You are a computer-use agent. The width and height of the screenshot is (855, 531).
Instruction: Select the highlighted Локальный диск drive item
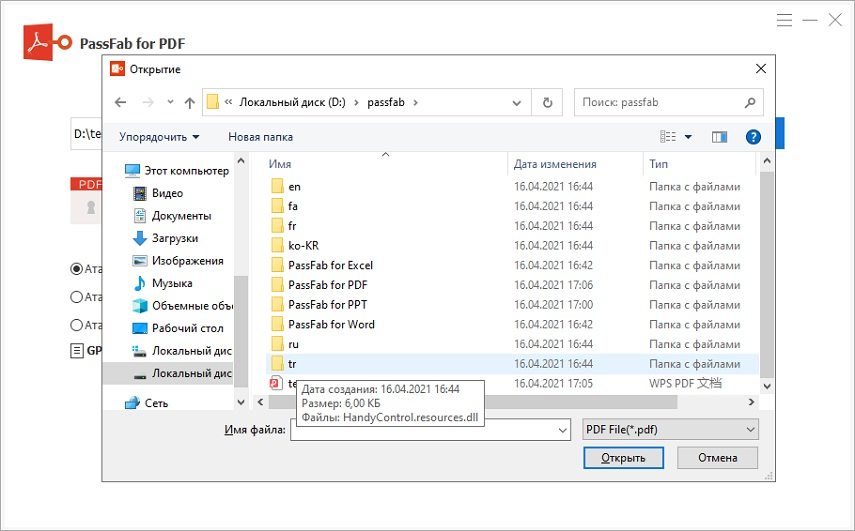pyautogui.click(x=168, y=373)
